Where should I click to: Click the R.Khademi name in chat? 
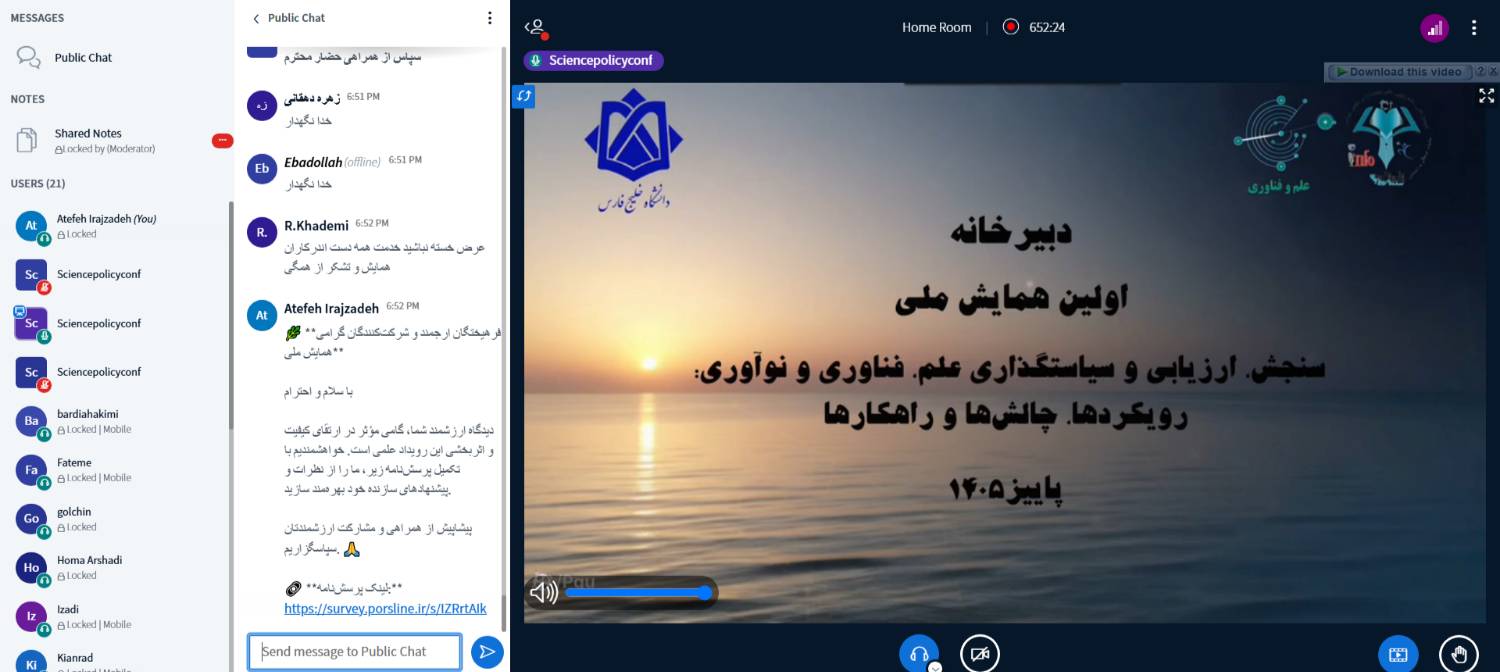(x=316, y=226)
